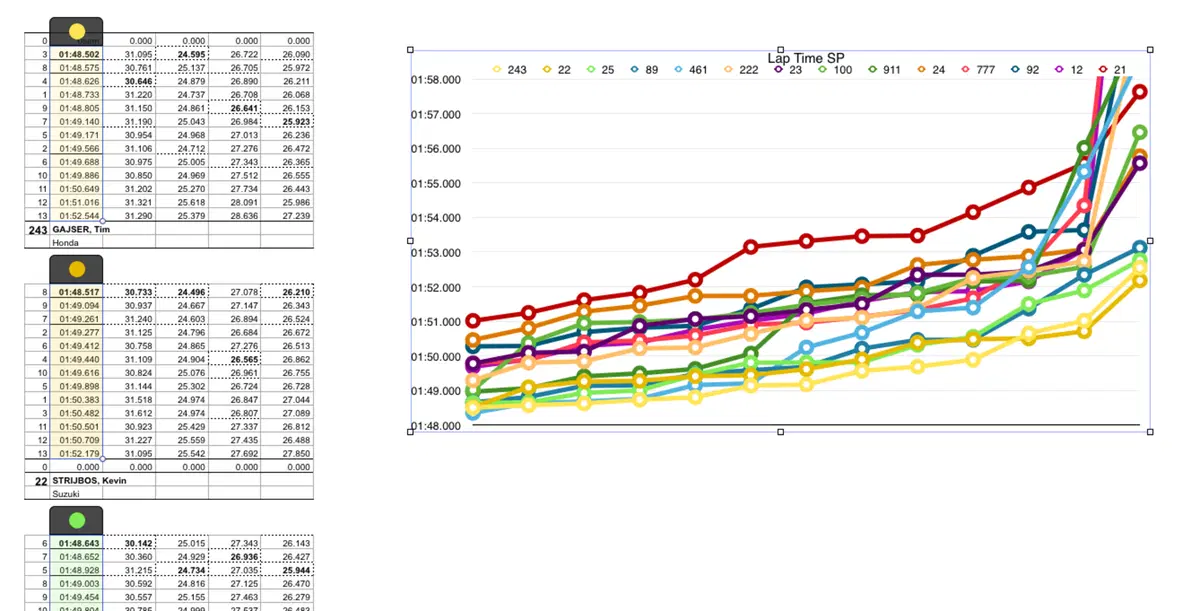Click the chart's top-left corner selection handle
The width and height of the screenshot is (1200, 611).
[x=410, y=49]
